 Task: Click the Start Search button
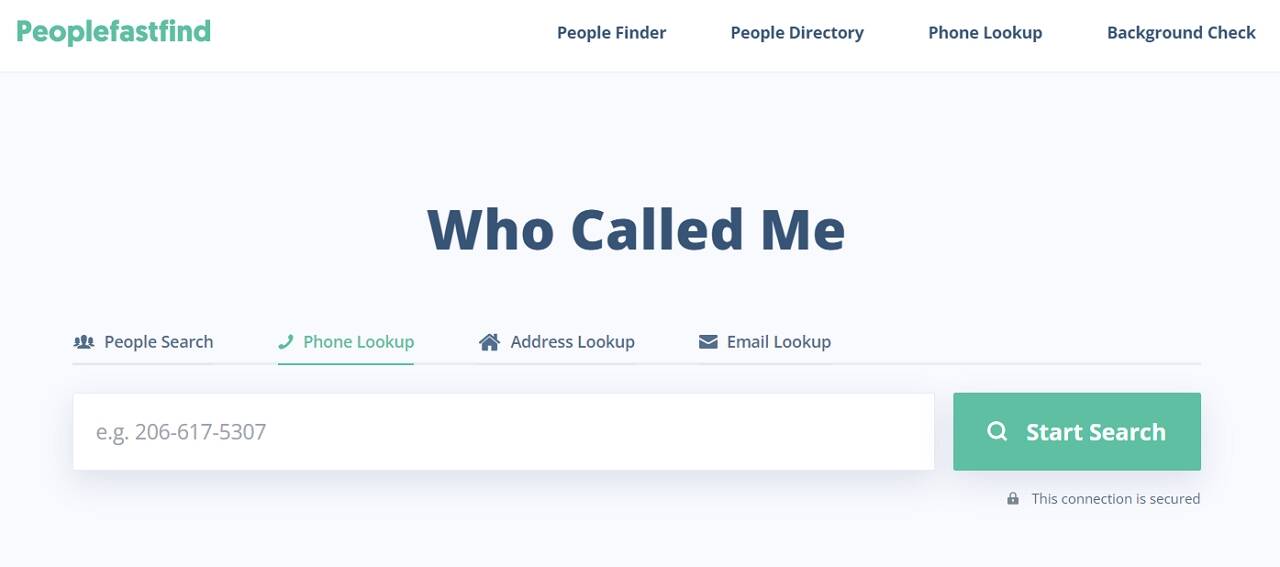point(1077,432)
